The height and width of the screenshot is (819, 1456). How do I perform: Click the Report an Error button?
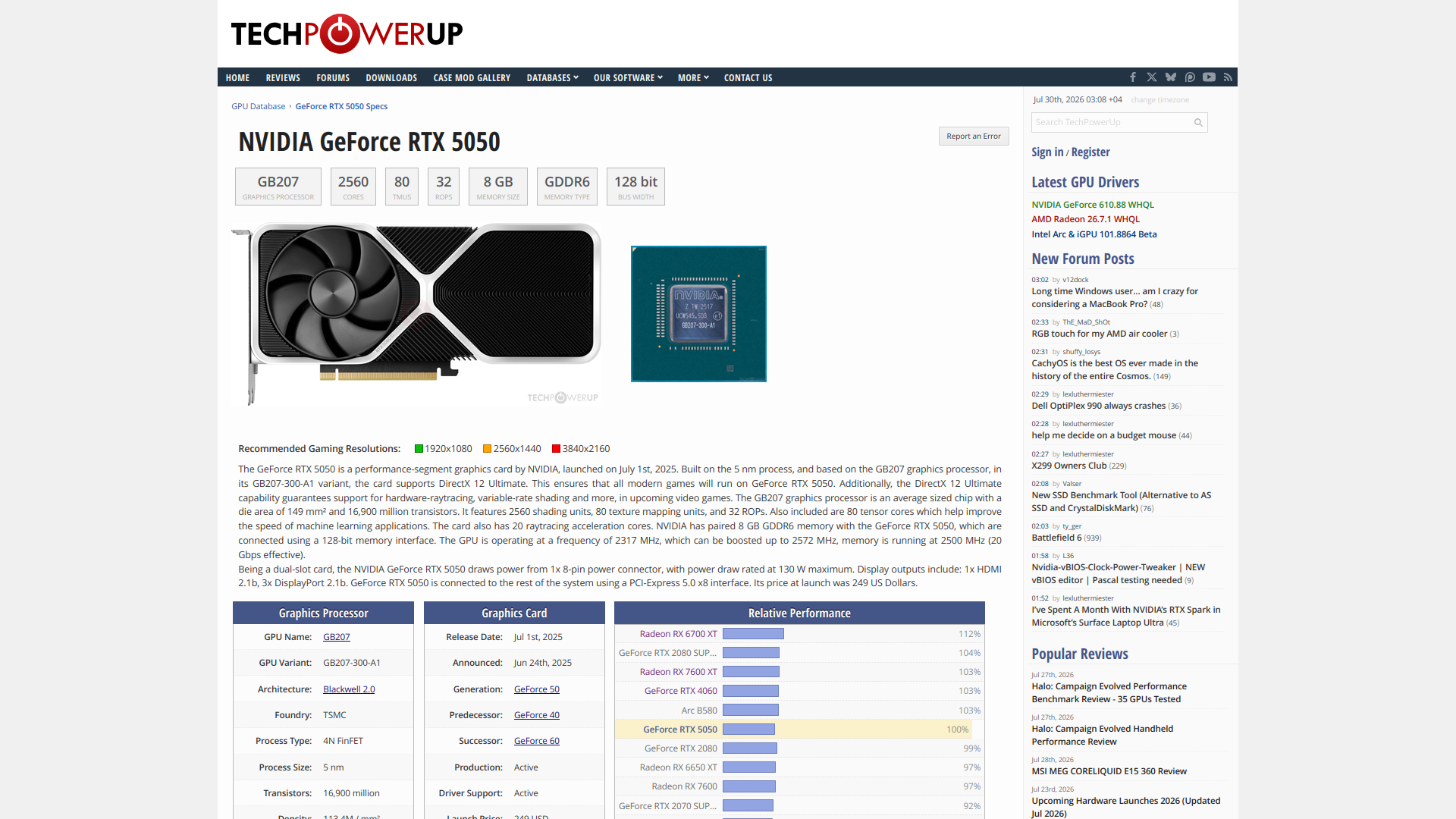point(974,136)
